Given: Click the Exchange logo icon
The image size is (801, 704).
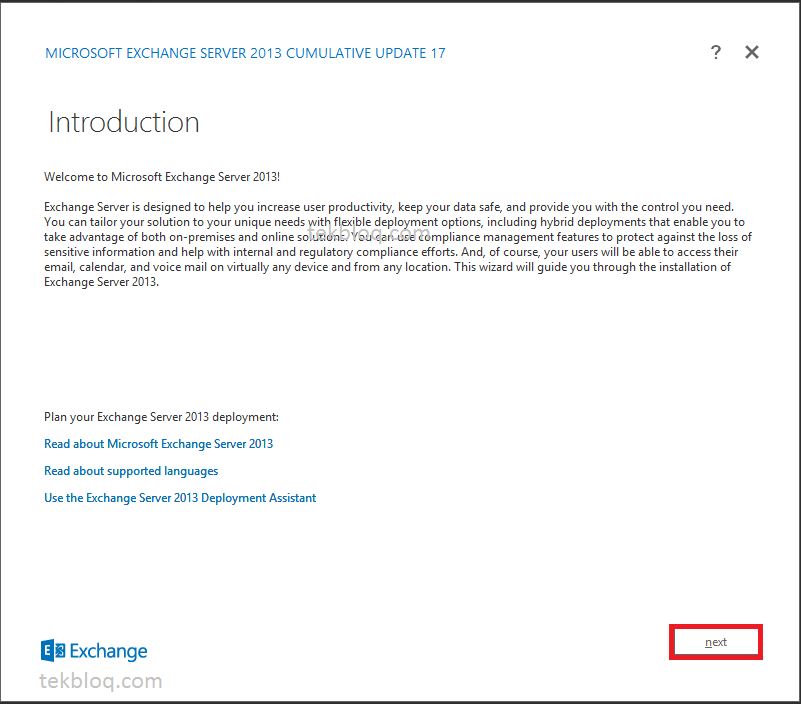Looking at the screenshot, I should pos(53,650).
